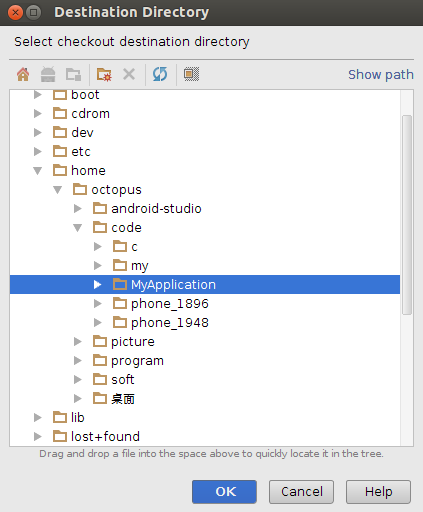
Task: Select the soft directory
Action: tap(114, 380)
